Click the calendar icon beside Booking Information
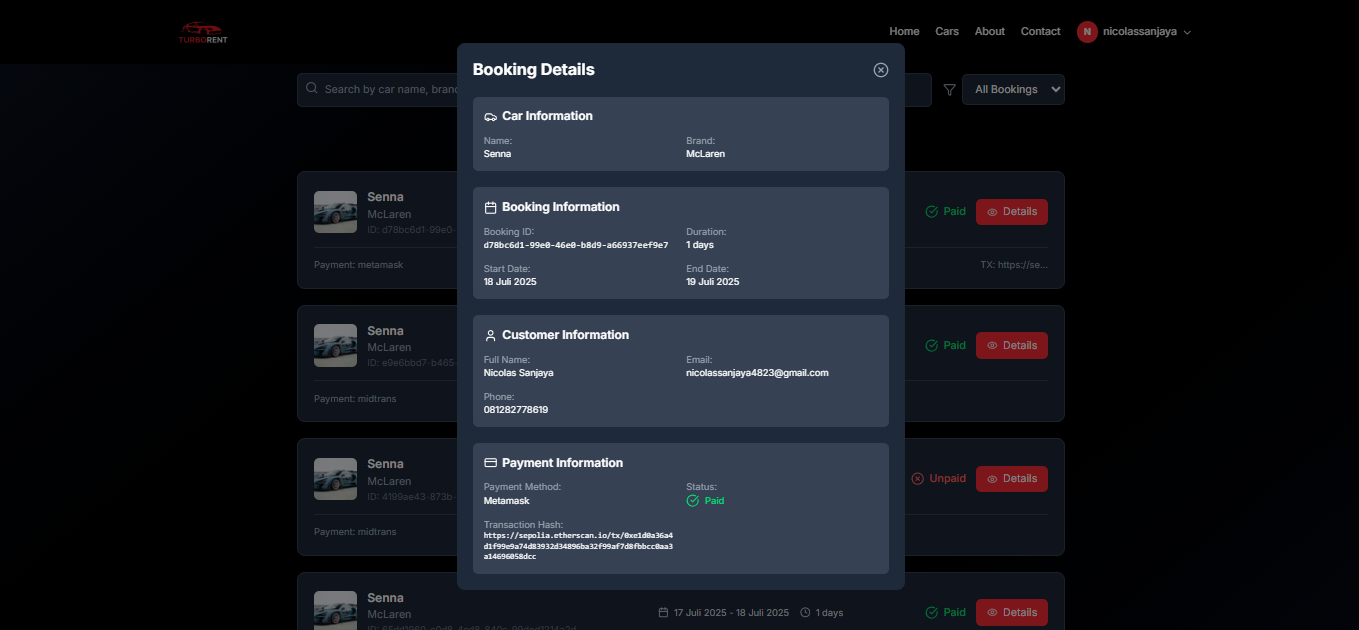This screenshot has height=630, width=1359. coord(490,208)
